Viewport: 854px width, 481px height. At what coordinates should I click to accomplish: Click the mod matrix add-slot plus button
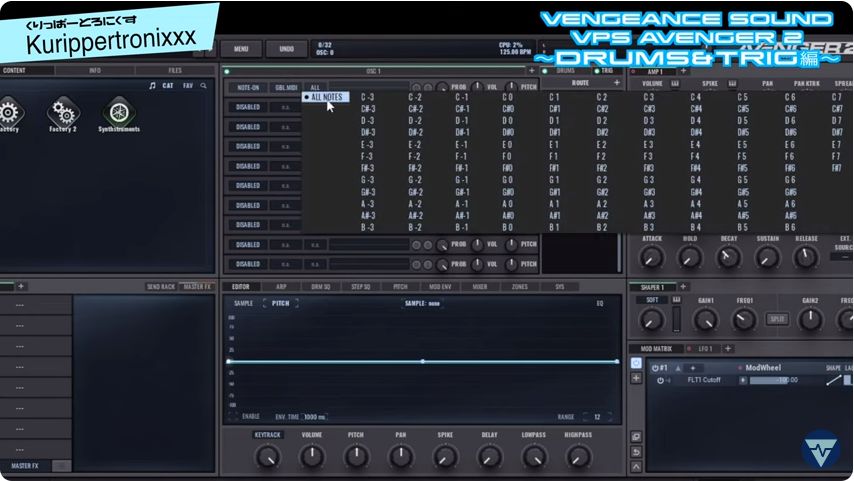click(636, 378)
